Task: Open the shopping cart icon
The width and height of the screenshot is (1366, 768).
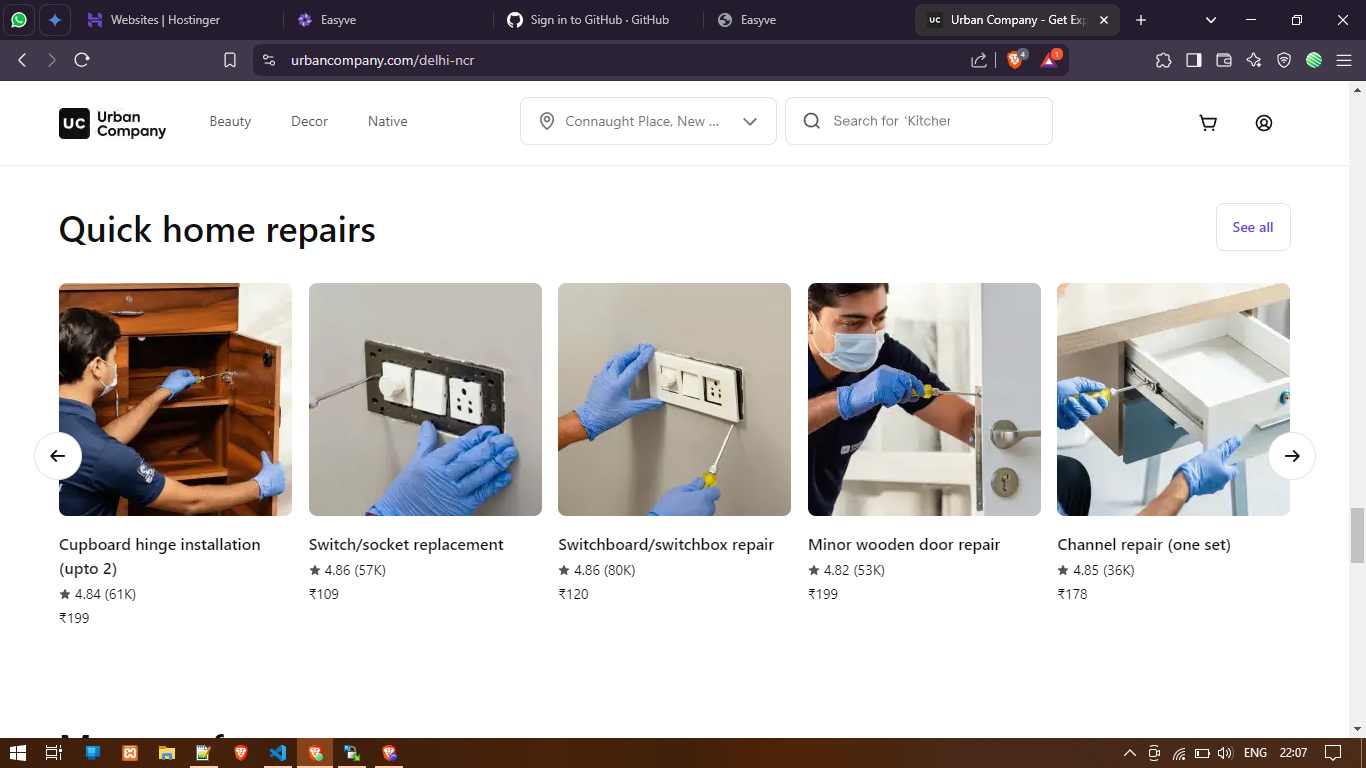Action: [1208, 123]
